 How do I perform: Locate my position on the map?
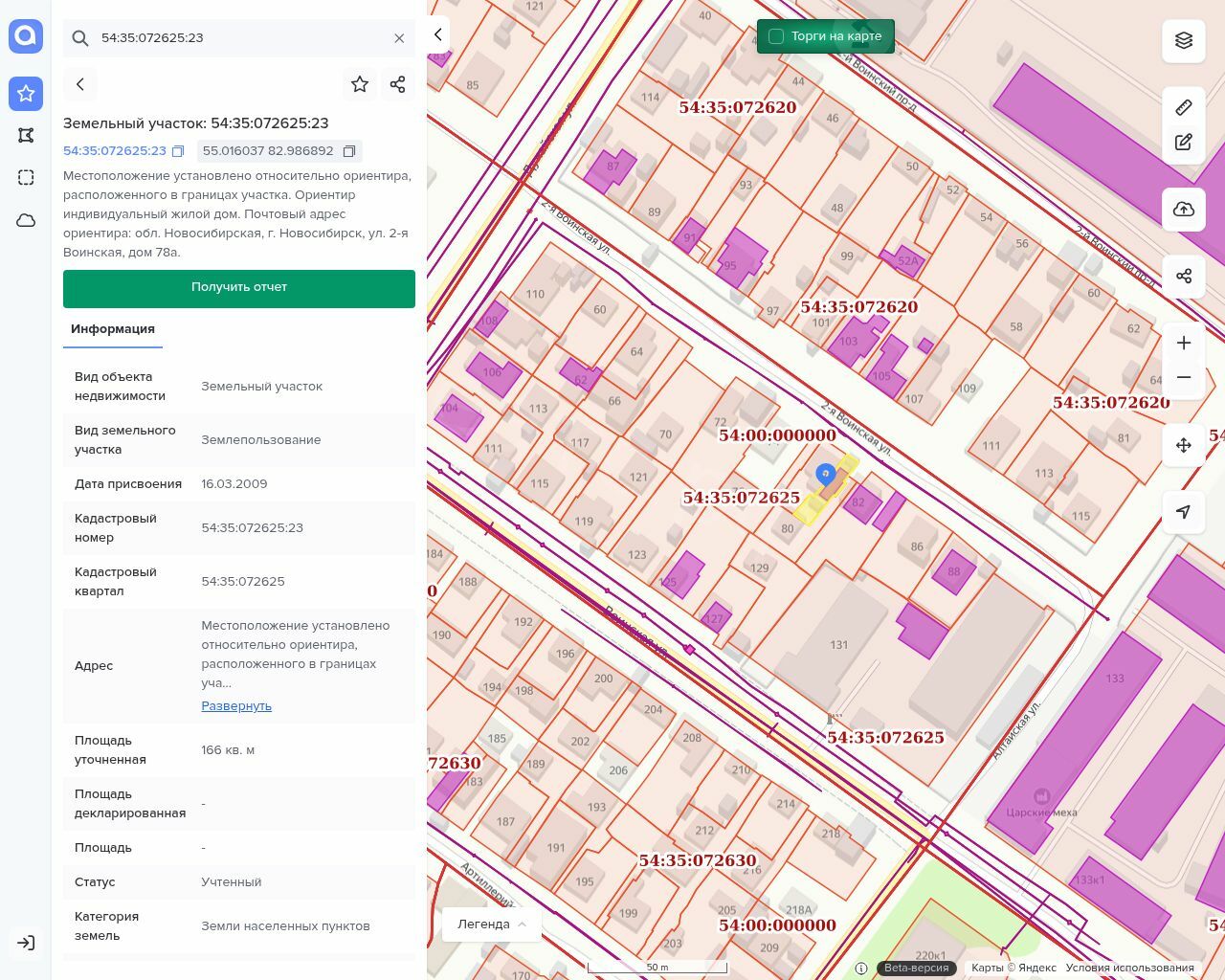click(1183, 512)
